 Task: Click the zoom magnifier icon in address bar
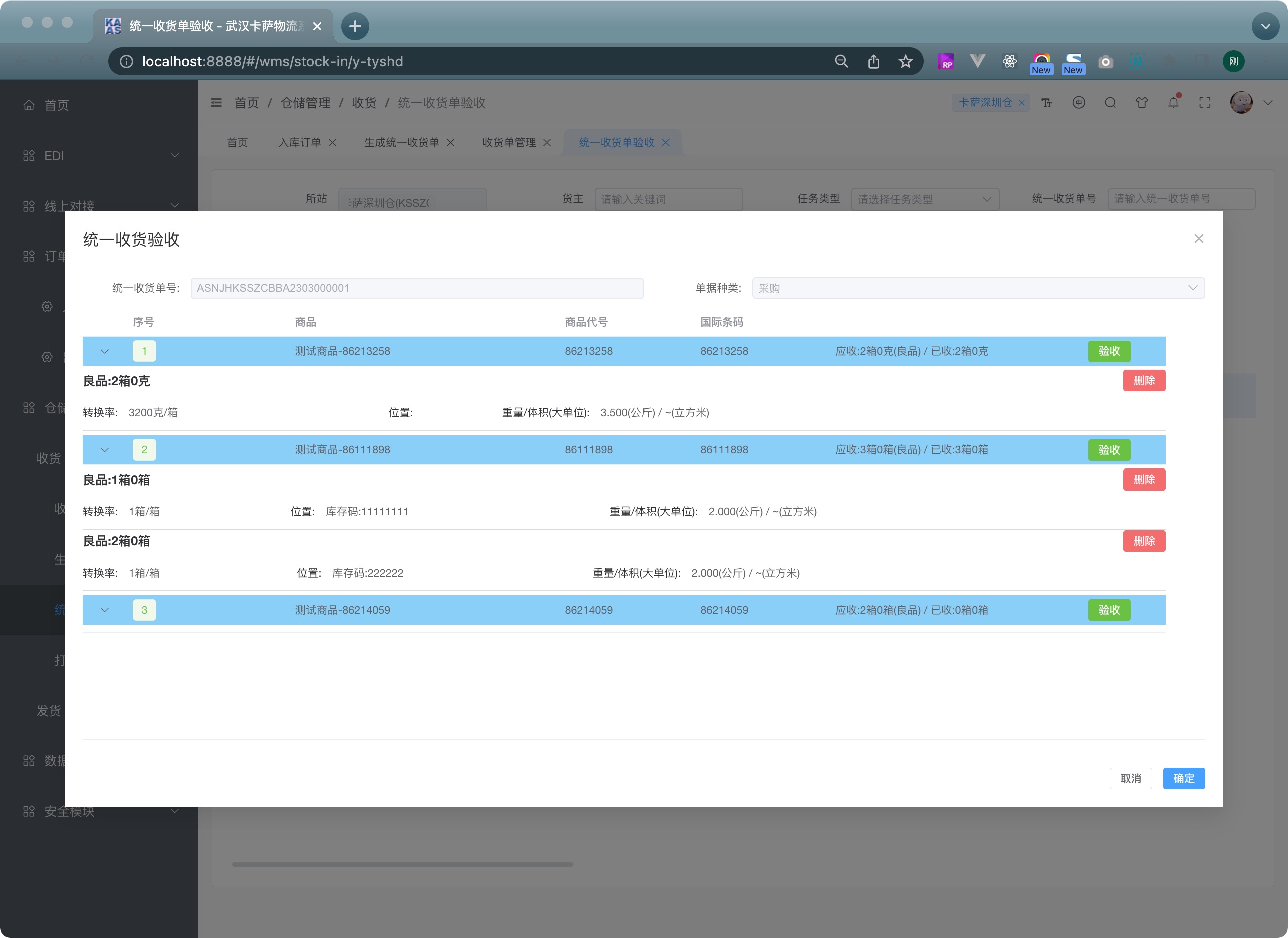[x=841, y=62]
